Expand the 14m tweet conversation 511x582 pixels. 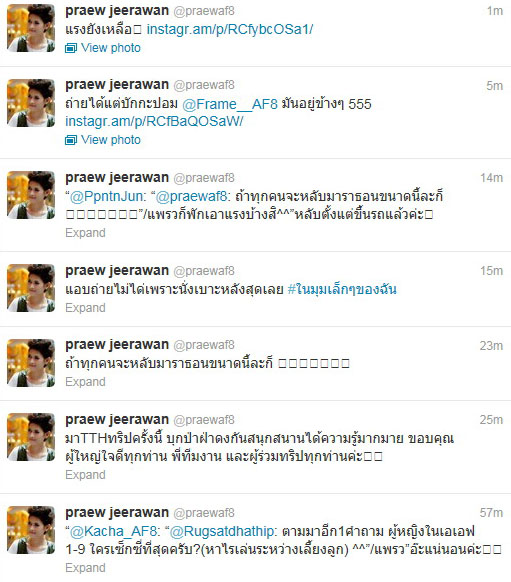pos(85,233)
